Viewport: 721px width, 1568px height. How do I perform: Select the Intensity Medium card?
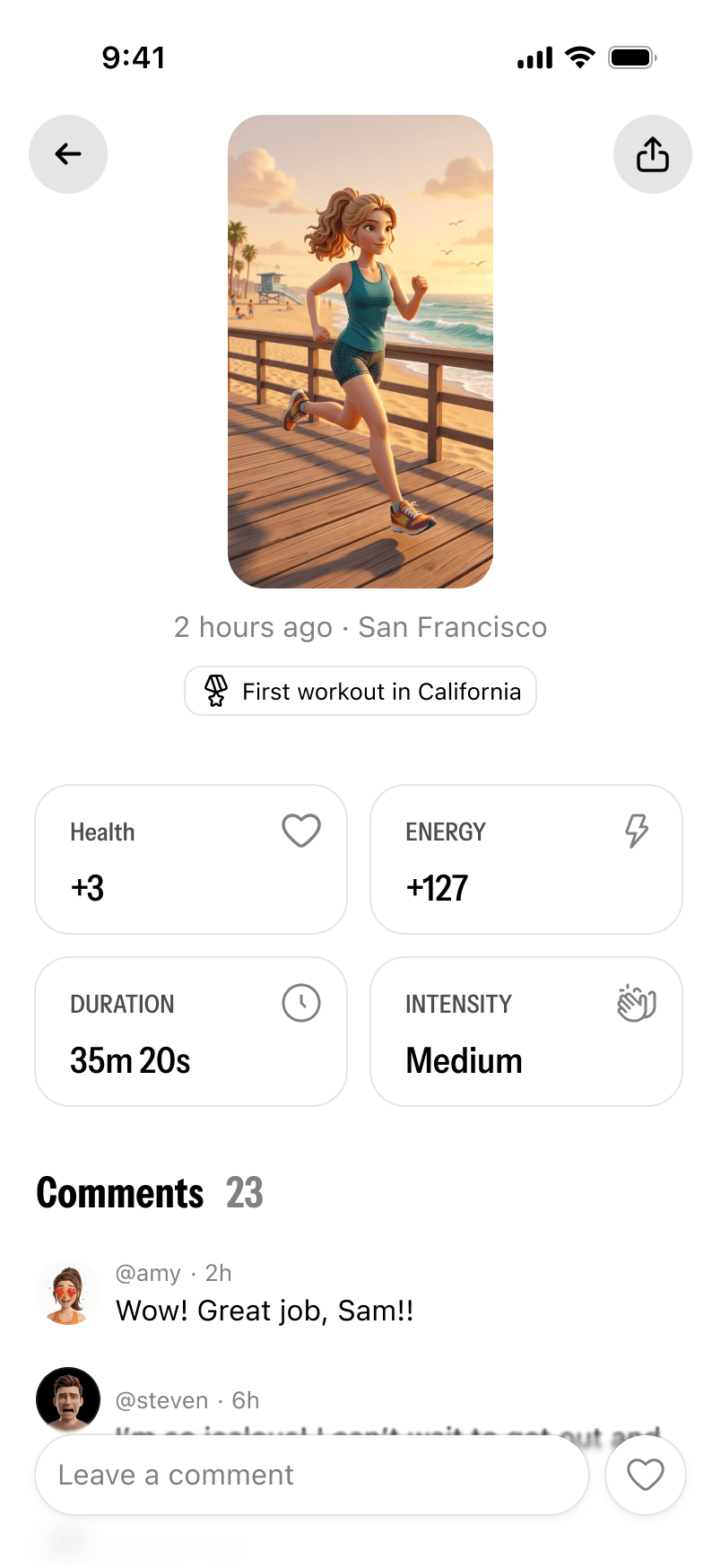point(526,1032)
